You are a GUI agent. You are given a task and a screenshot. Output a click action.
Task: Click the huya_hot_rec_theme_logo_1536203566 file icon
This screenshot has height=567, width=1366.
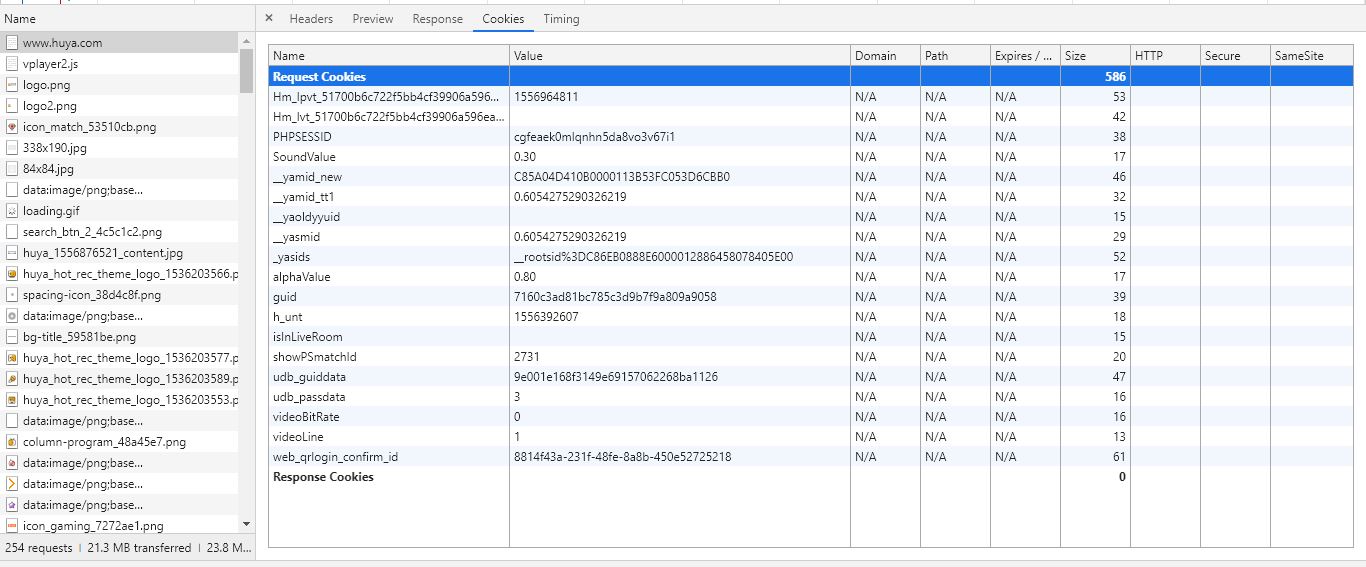tap(12, 274)
